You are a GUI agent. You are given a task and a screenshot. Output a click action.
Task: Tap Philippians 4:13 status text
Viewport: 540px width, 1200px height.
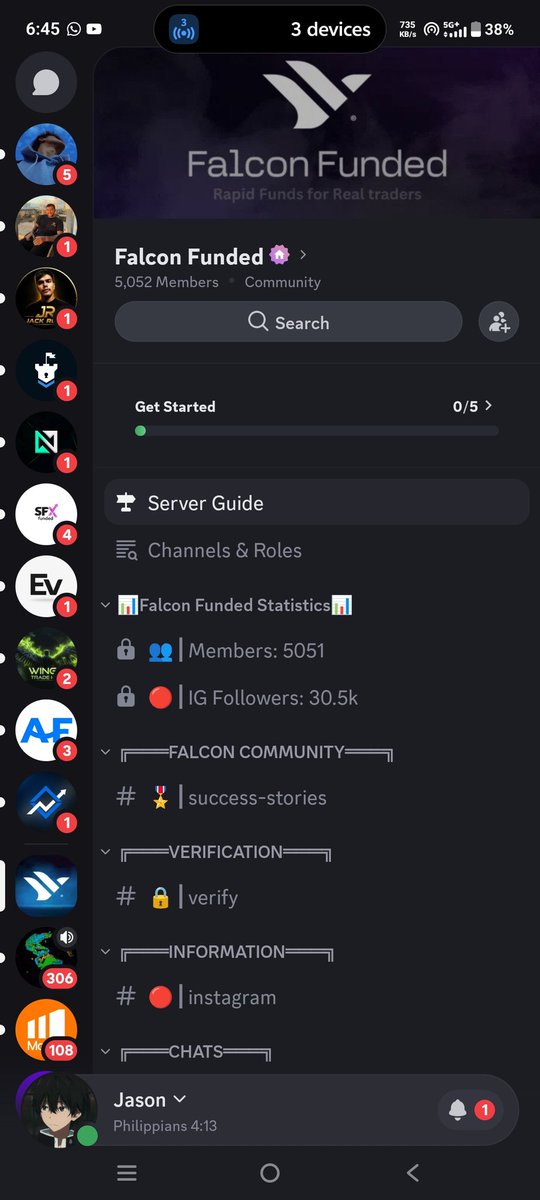point(165,1126)
